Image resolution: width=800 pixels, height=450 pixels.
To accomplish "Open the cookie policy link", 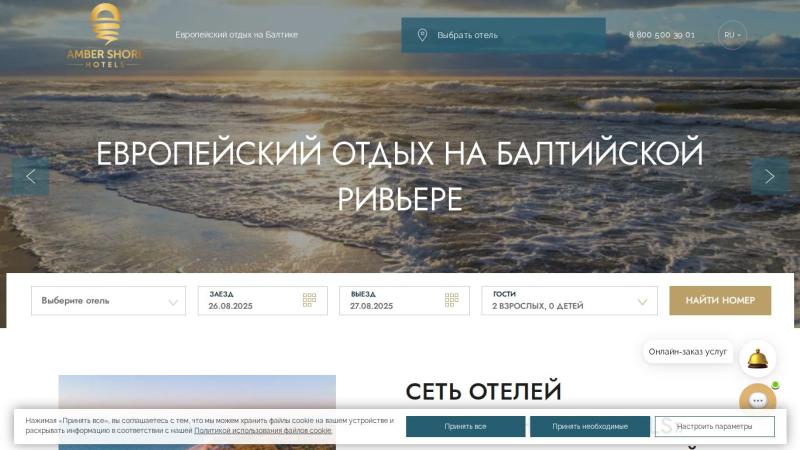I will click(x=263, y=431).
